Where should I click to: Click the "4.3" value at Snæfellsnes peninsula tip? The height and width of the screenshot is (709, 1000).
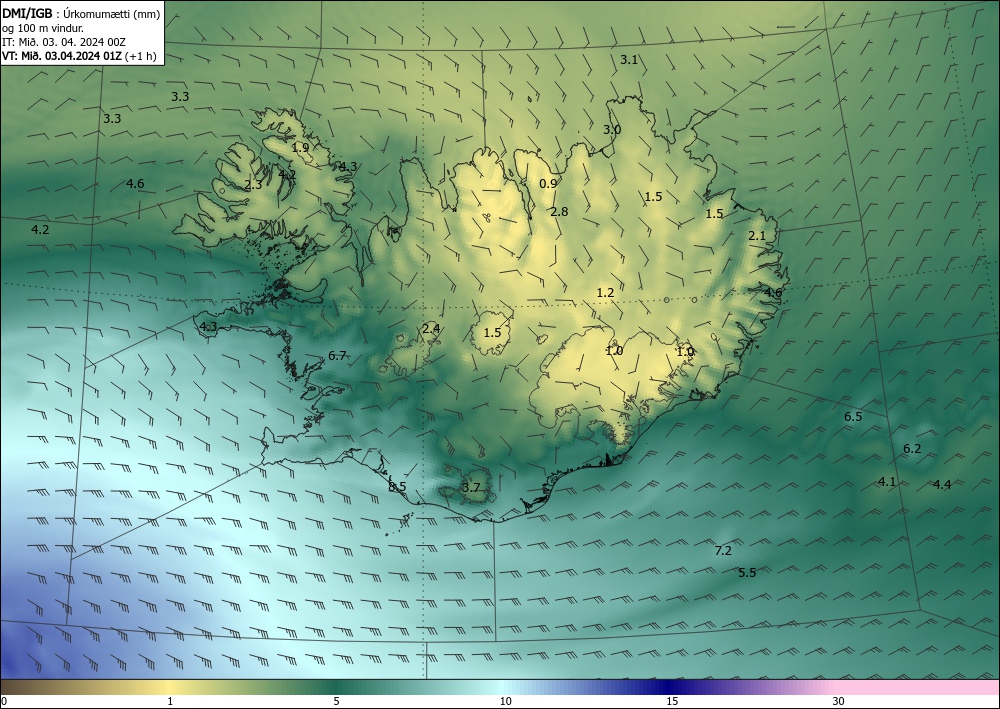click(209, 326)
